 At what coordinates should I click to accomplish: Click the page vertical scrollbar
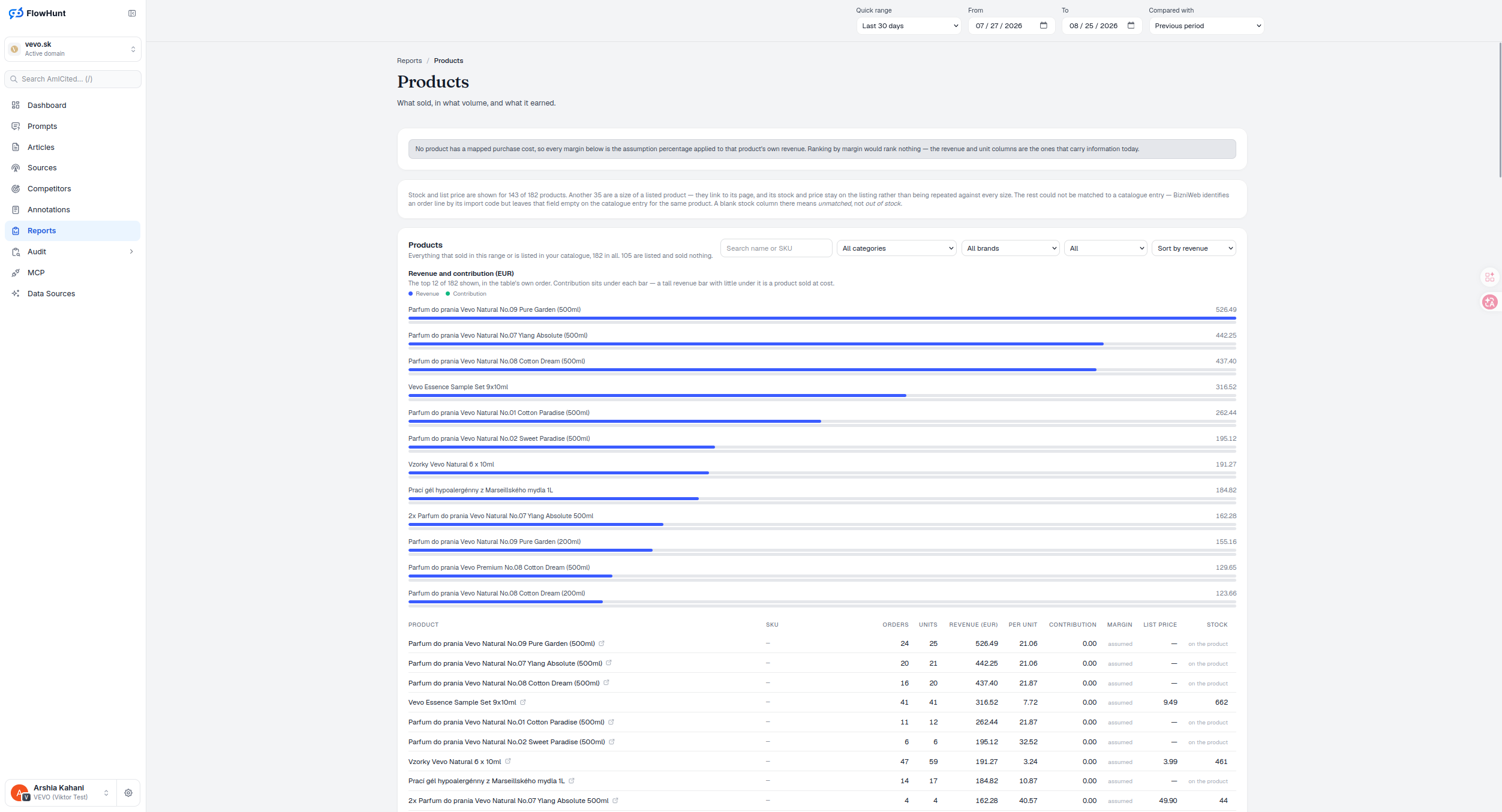tap(1500, 110)
